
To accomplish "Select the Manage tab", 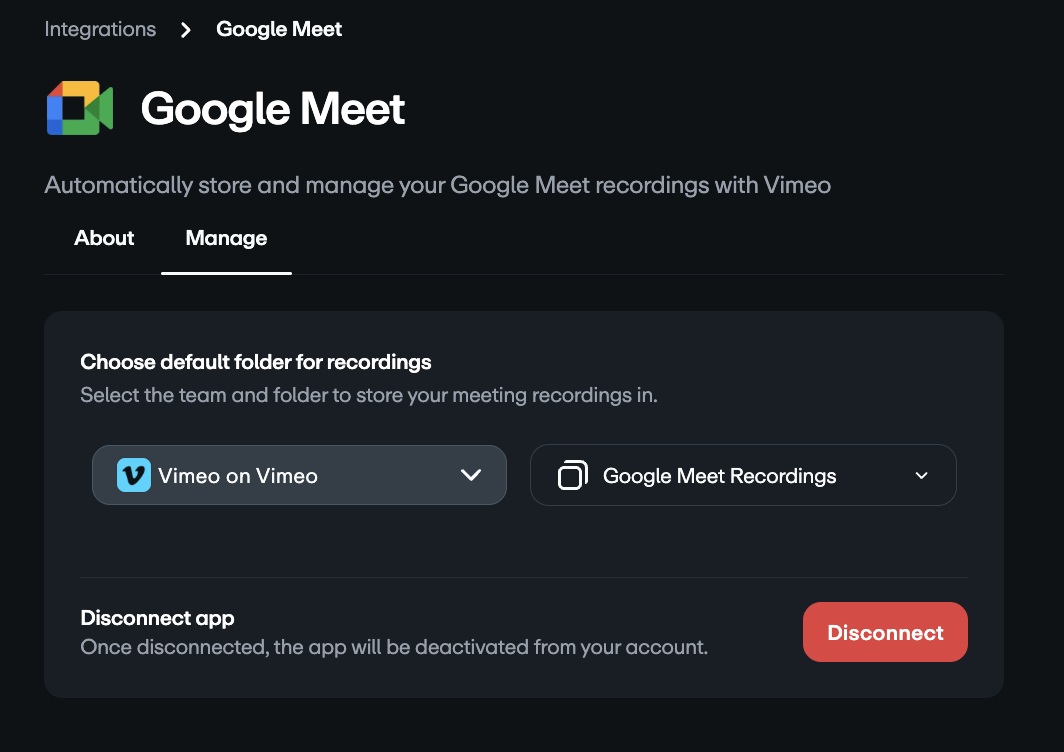I will pyautogui.click(x=226, y=238).
